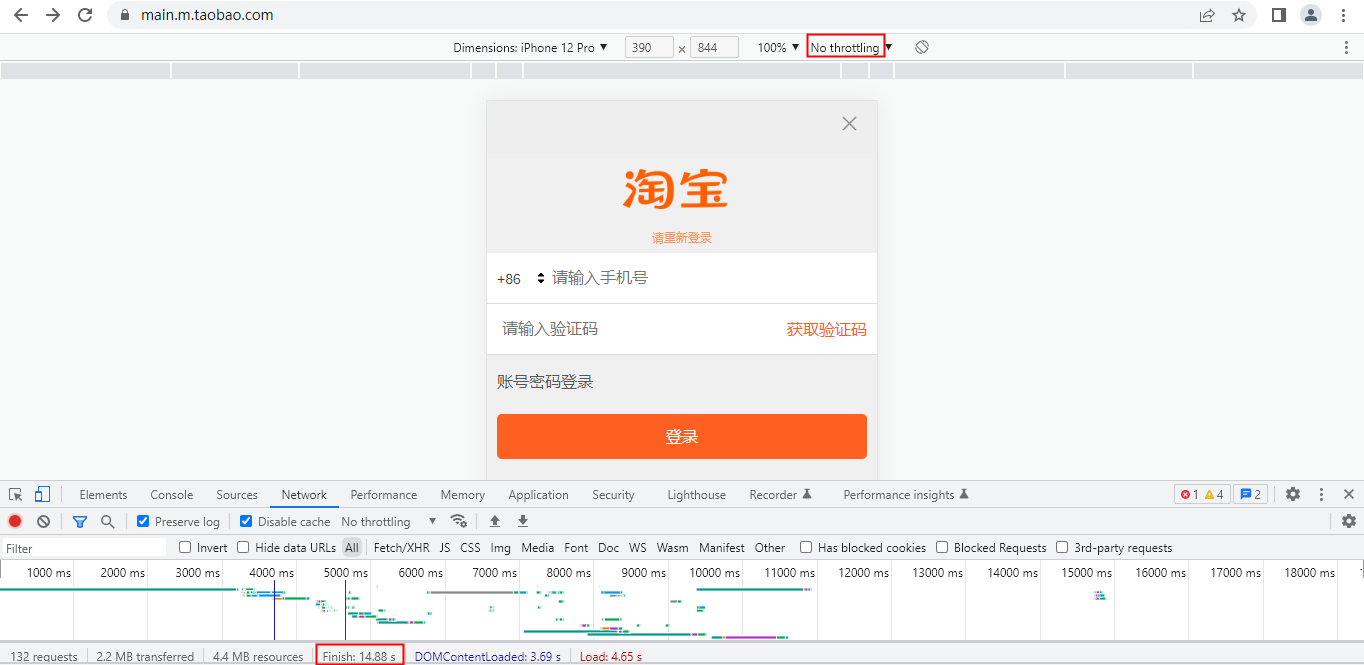Open network conditions wifi icon
This screenshot has height=665, width=1364.
459,521
